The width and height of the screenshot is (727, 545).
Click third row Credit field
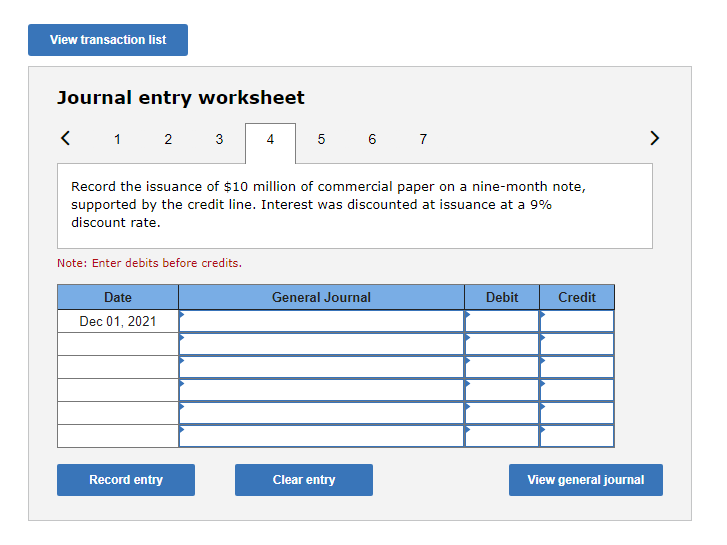click(x=577, y=367)
